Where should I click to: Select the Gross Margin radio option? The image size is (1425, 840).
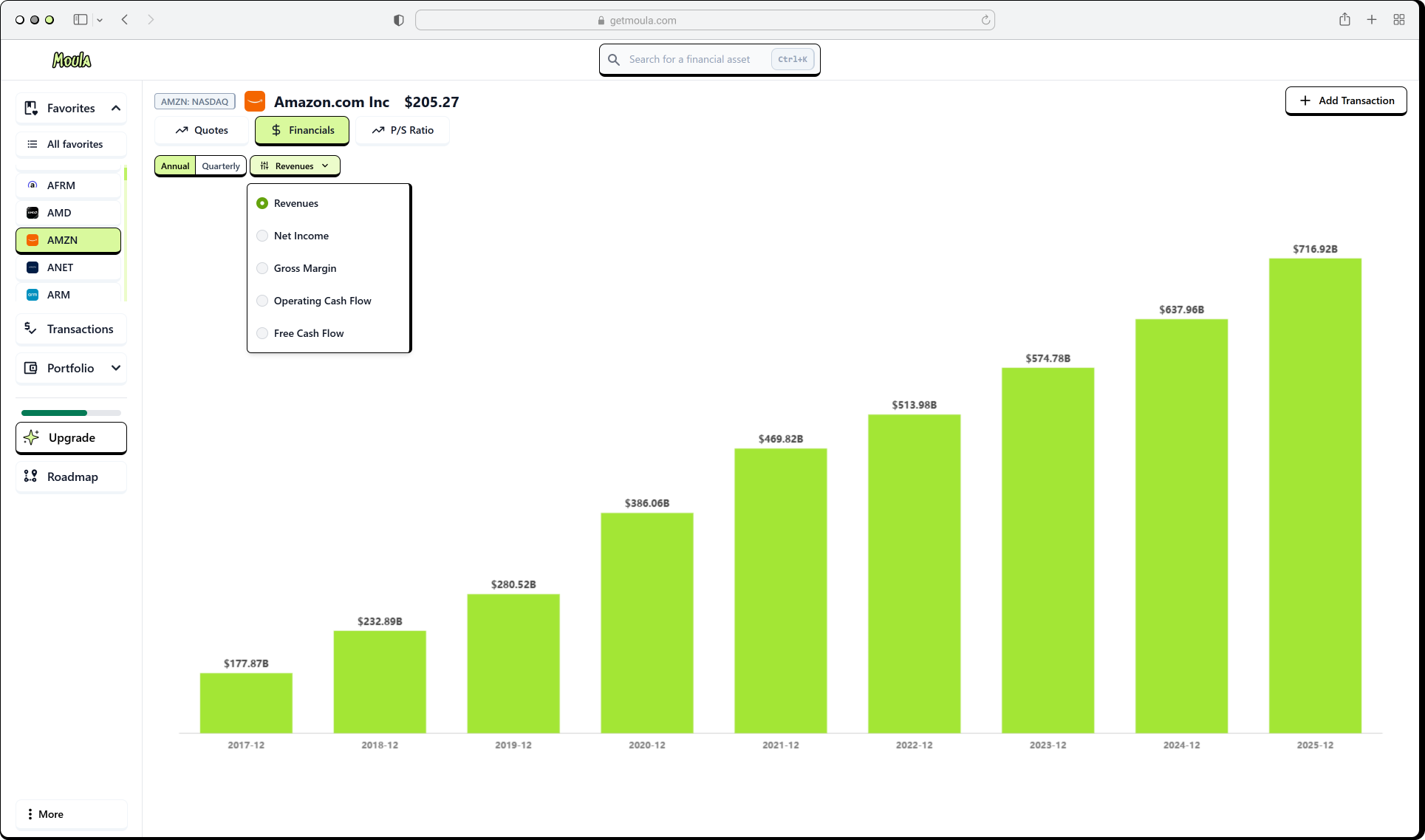coord(262,268)
